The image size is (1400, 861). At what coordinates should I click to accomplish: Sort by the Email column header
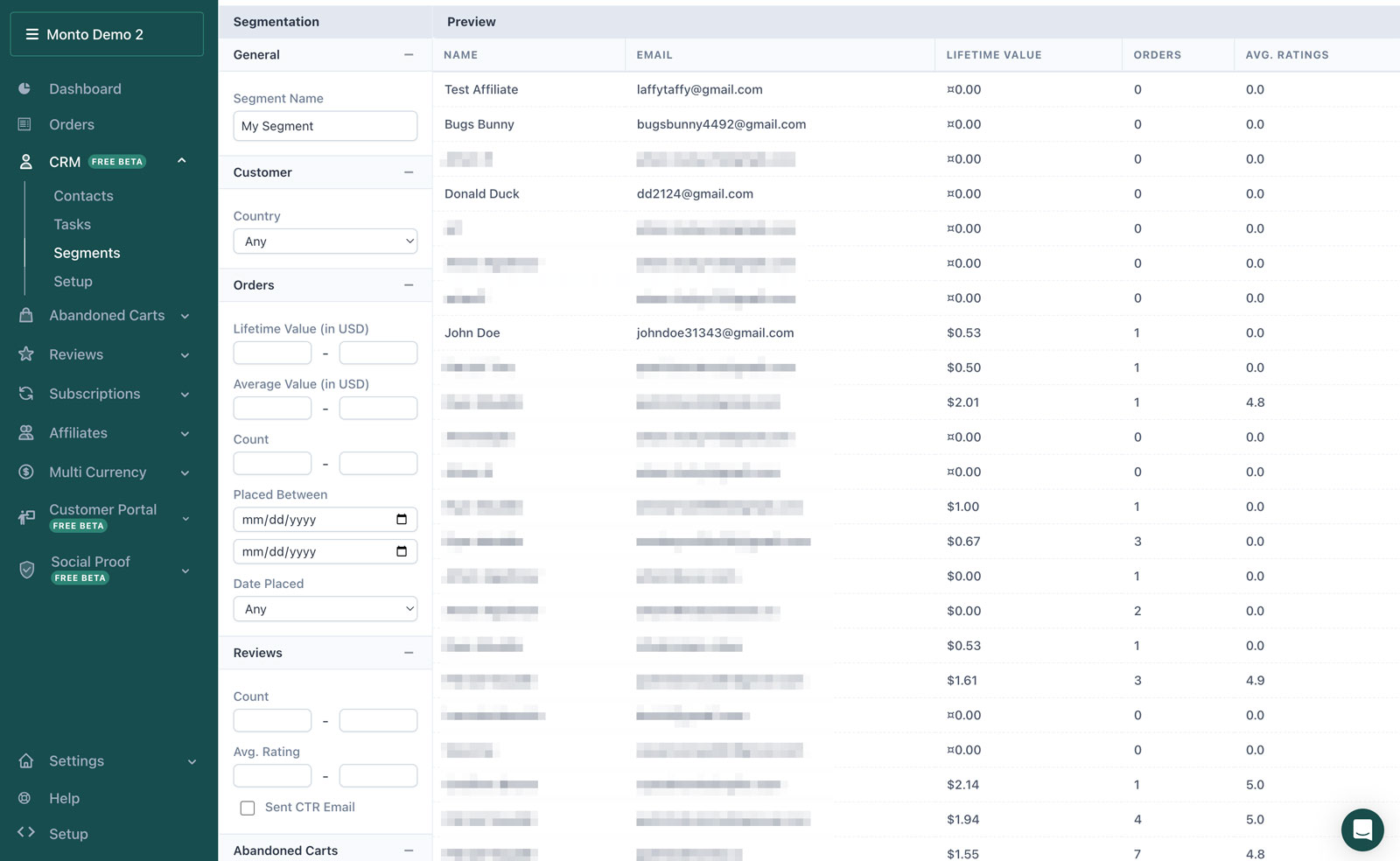654,54
